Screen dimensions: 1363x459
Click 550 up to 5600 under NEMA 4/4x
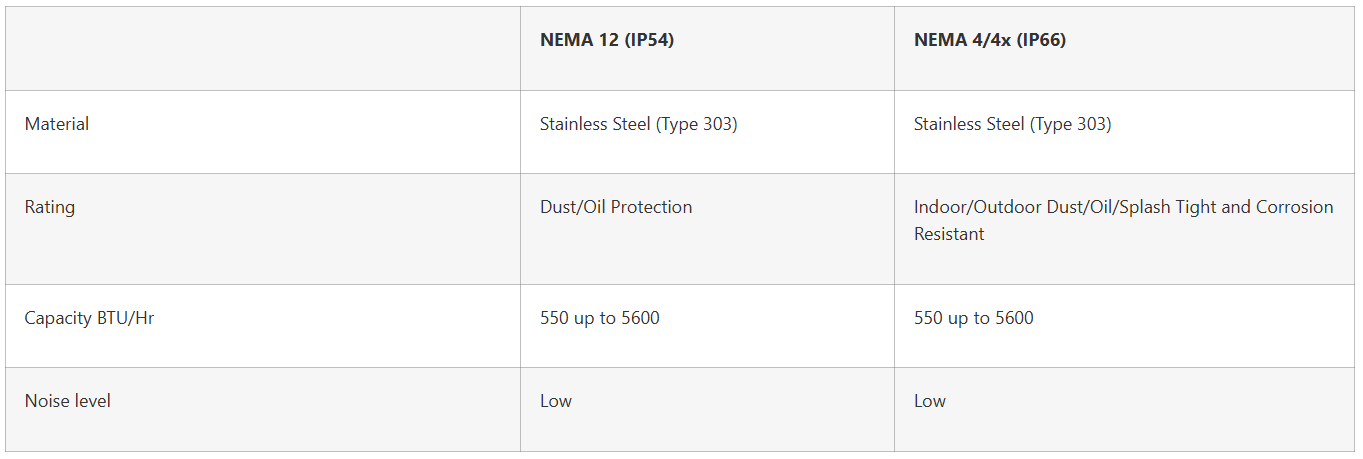click(x=973, y=318)
